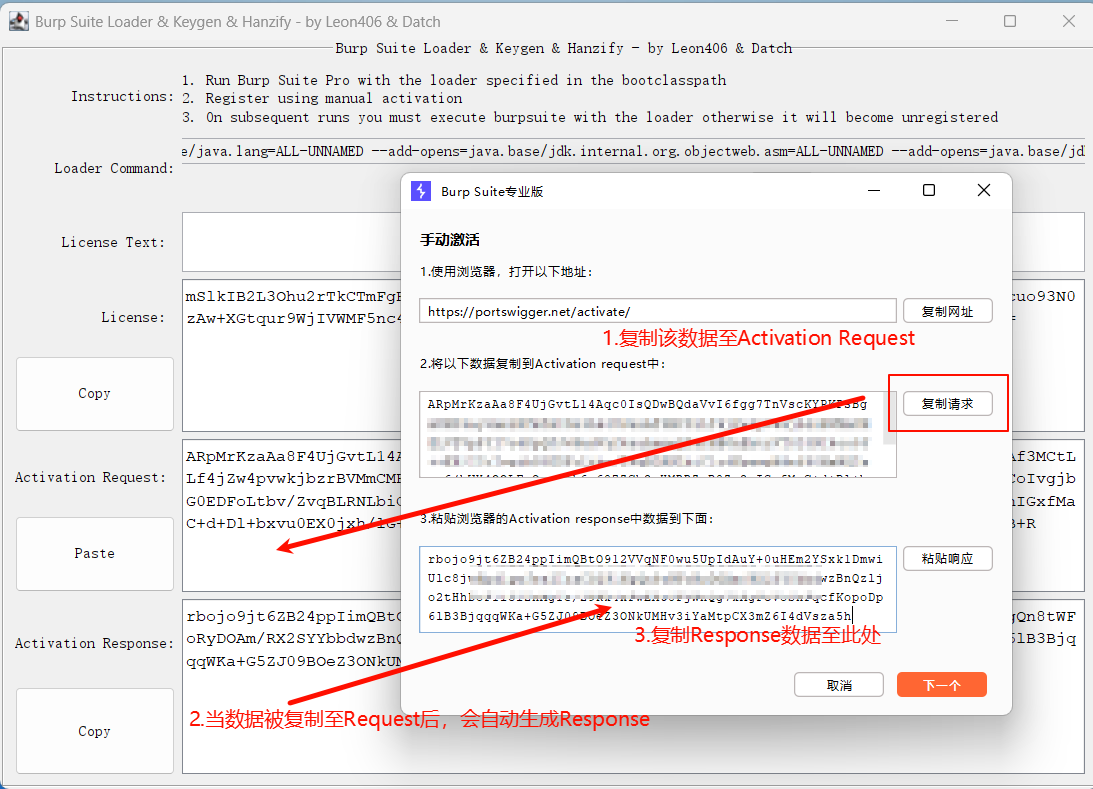Image resolution: width=1093 pixels, height=789 pixels.
Task: Click 'Activation Response:' label
Action: 93,643
